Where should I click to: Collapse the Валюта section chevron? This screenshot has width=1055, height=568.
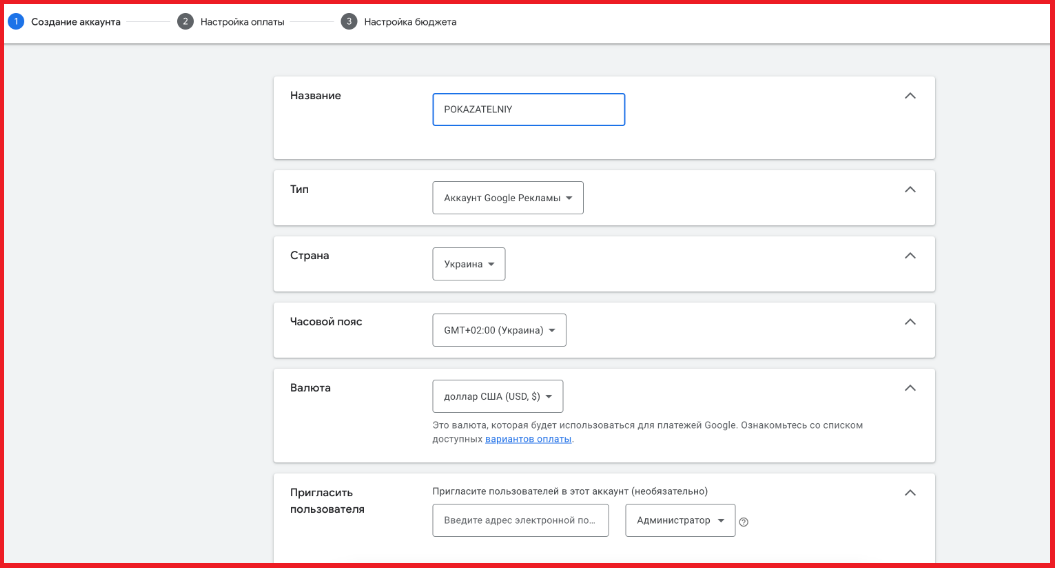[910, 388]
